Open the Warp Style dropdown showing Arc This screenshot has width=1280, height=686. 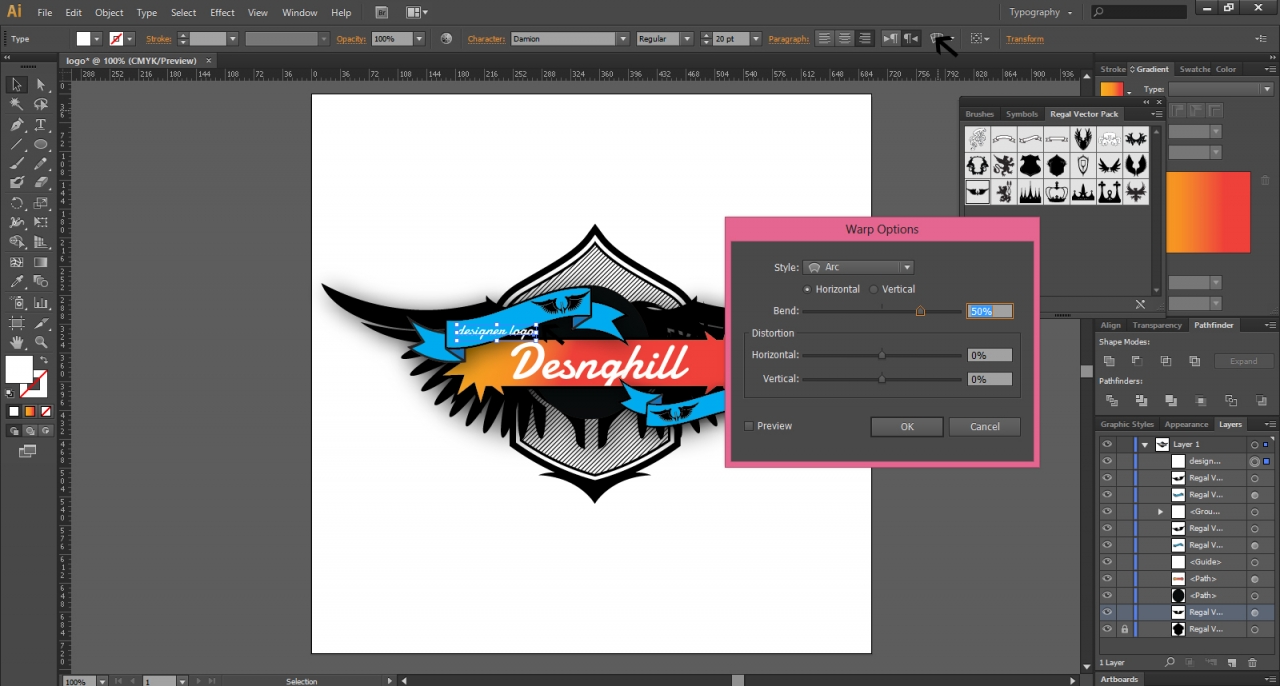tap(859, 267)
